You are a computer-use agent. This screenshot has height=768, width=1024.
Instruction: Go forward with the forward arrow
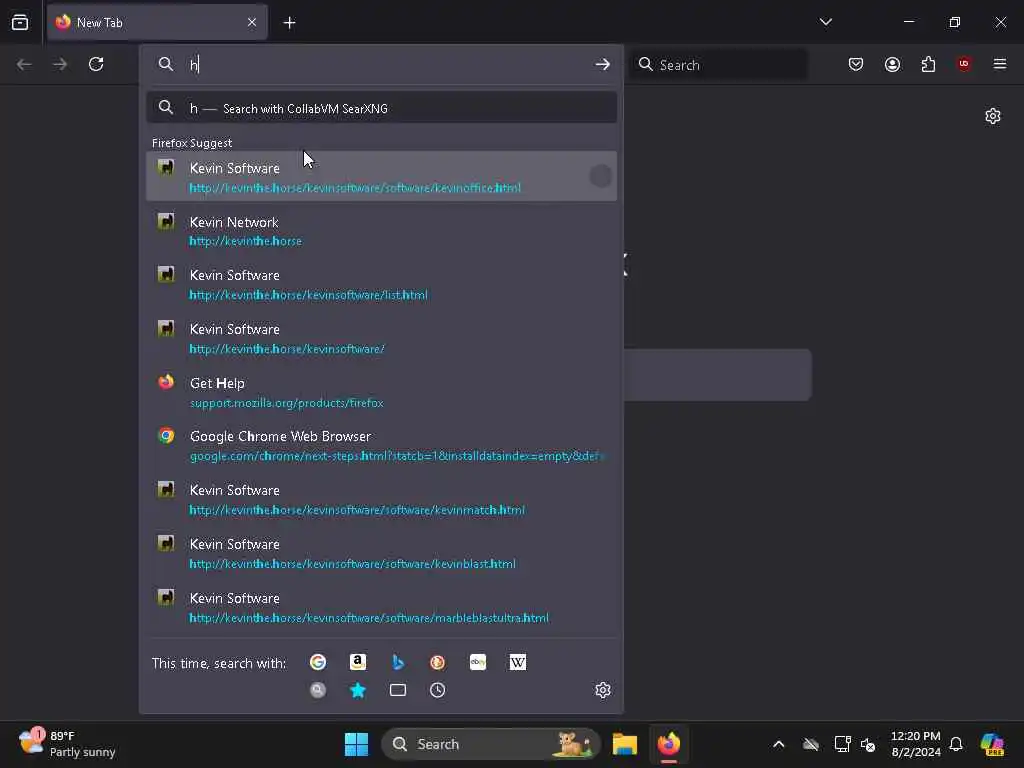pyautogui.click(x=60, y=64)
